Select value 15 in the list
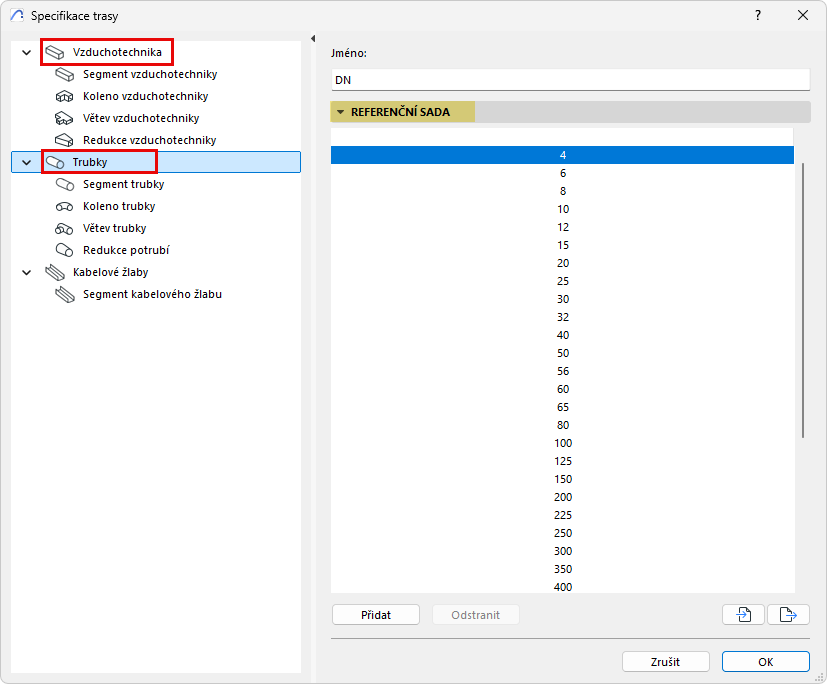This screenshot has height=684, width=827. click(562, 245)
